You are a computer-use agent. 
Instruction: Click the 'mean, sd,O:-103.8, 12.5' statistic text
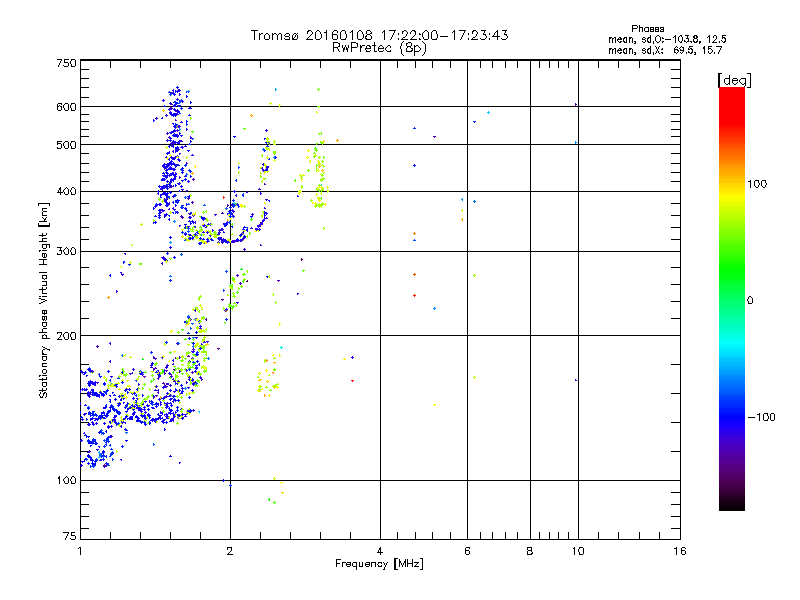[667, 39]
